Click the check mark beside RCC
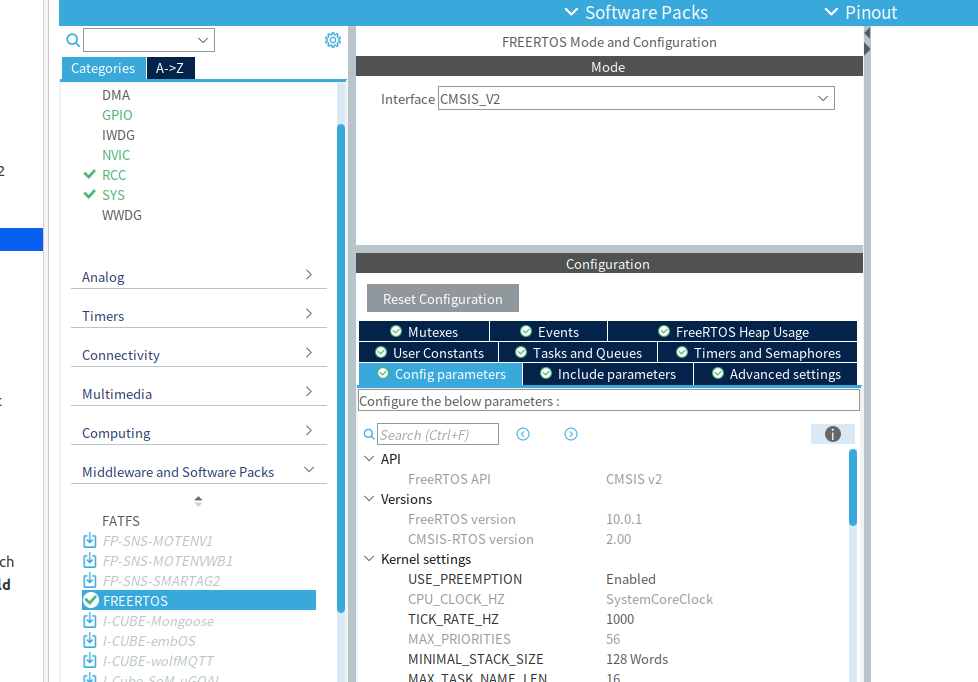 tap(90, 174)
